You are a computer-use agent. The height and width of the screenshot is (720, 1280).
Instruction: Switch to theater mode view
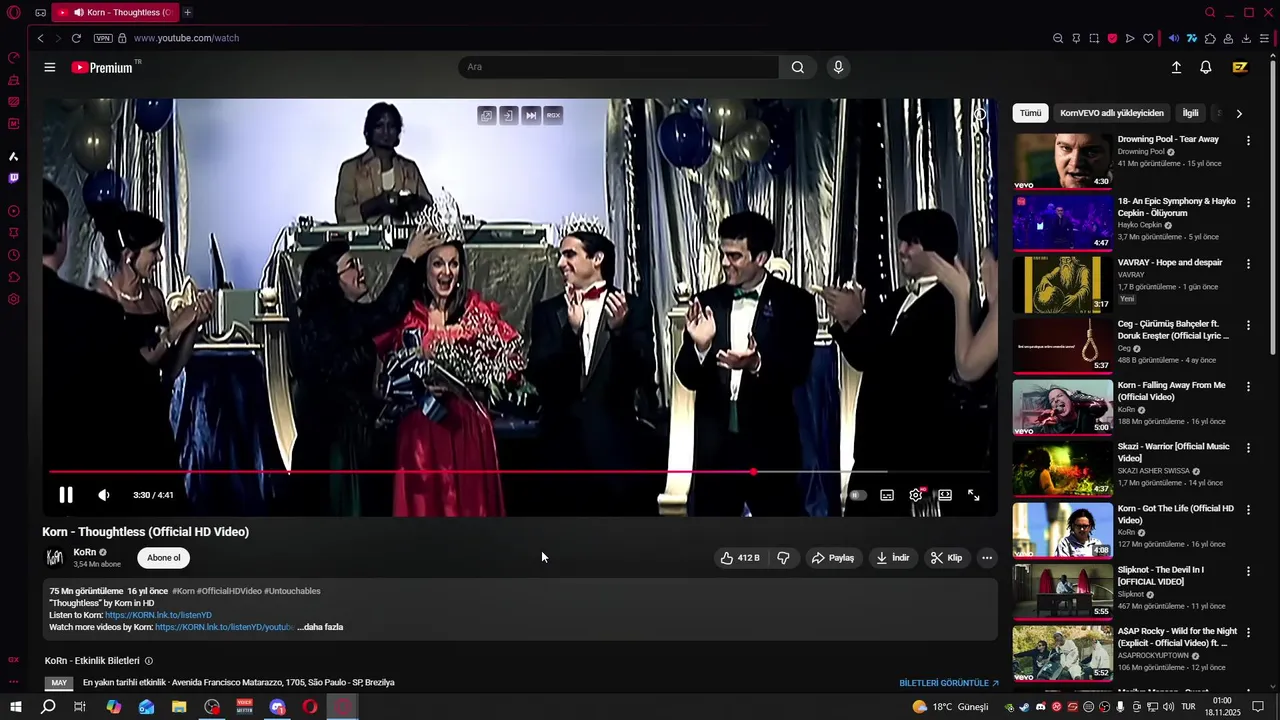click(x=945, y=495)
